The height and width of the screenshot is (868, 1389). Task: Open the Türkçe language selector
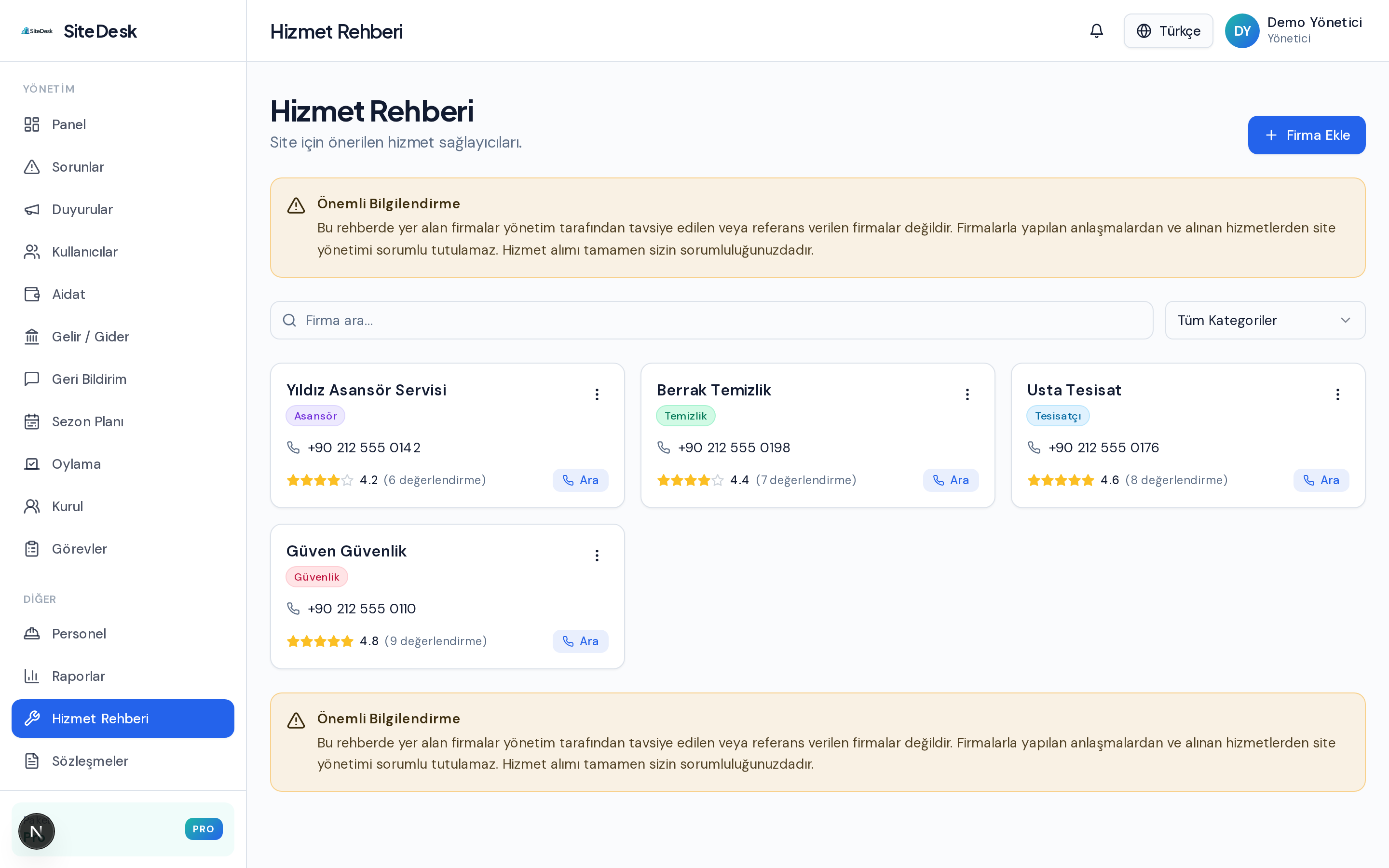tap(1168, 31)
